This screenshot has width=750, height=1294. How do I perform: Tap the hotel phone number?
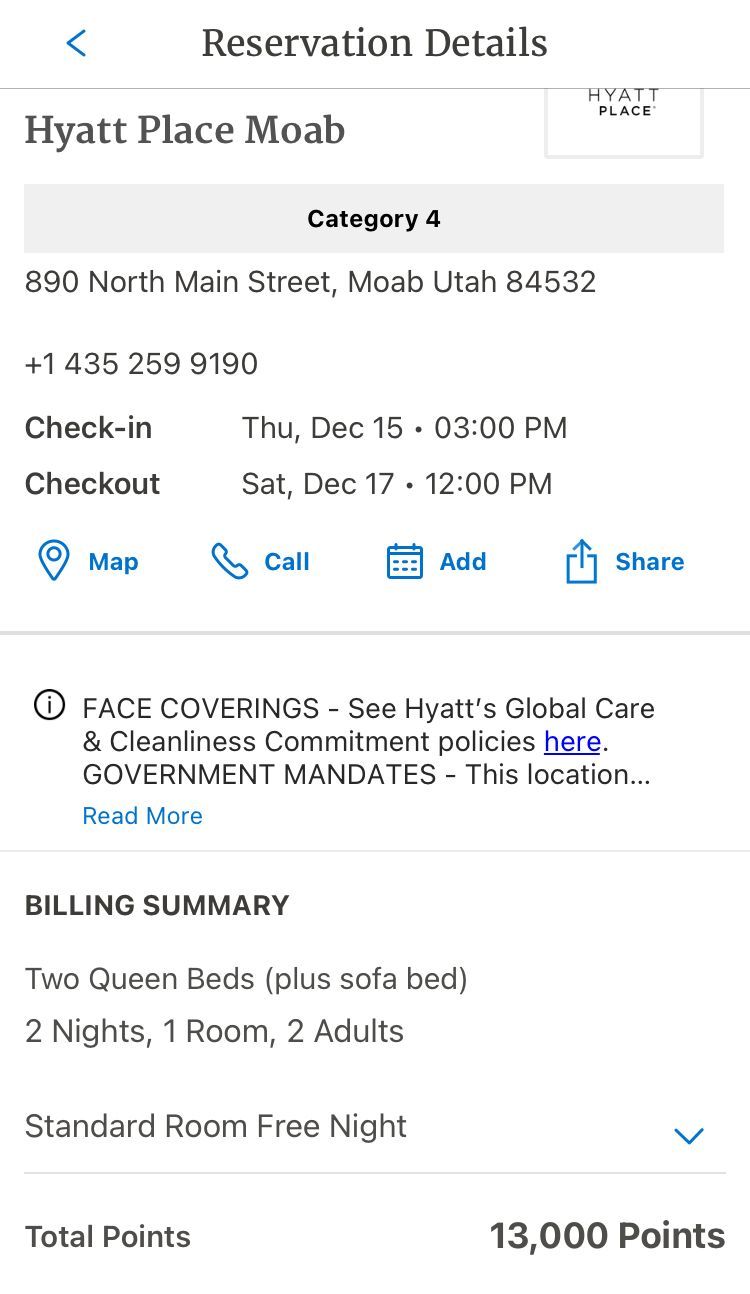(x=141, y=364)
